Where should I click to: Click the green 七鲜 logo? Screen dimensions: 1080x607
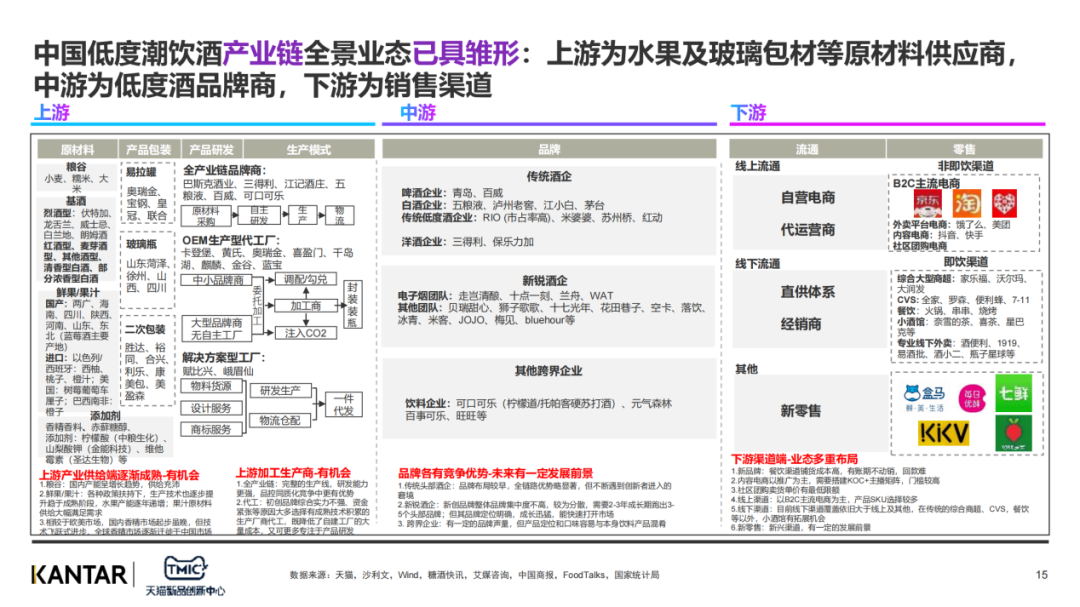coord(1013,393)
